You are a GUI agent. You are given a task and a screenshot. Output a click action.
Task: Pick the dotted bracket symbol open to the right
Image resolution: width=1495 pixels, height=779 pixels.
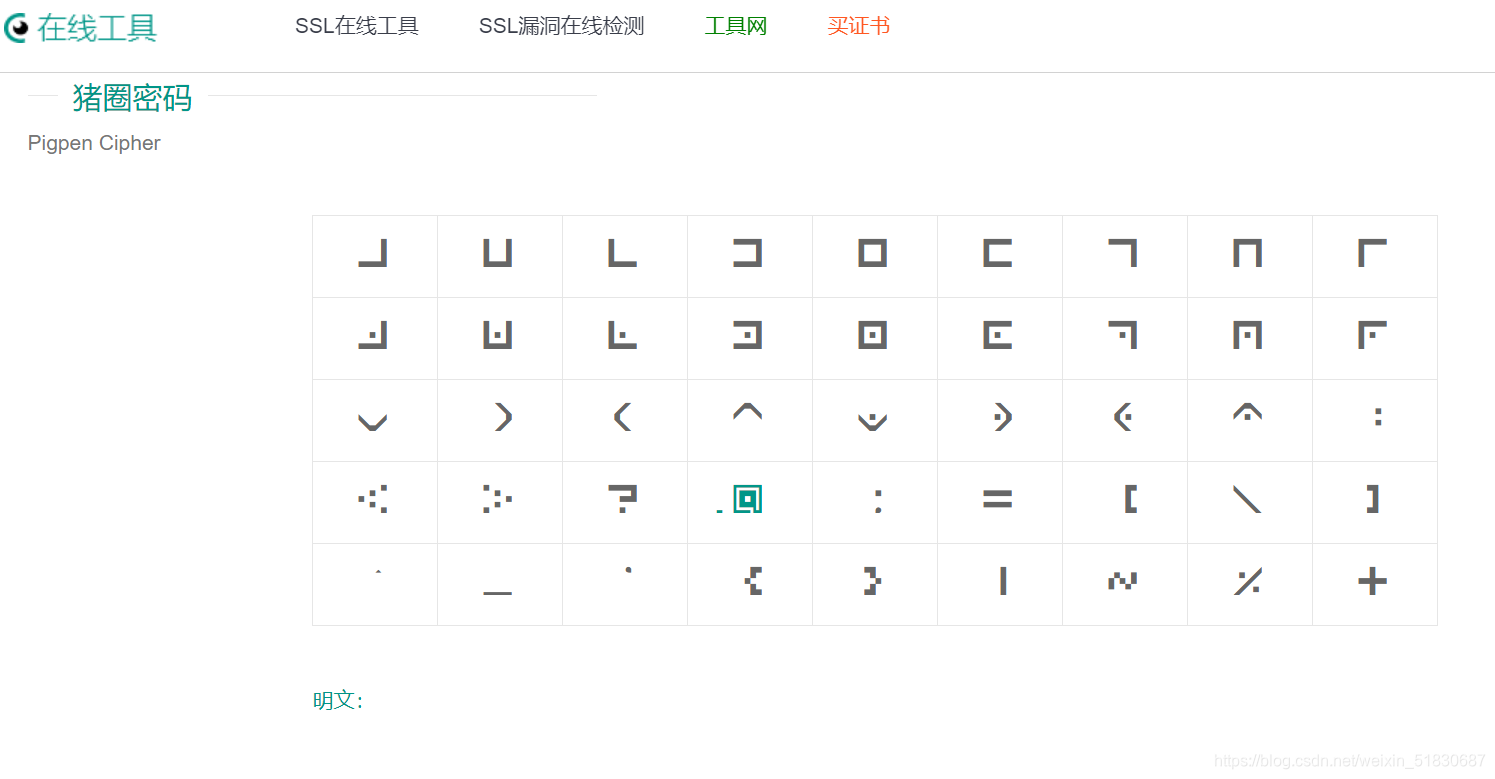998,336
